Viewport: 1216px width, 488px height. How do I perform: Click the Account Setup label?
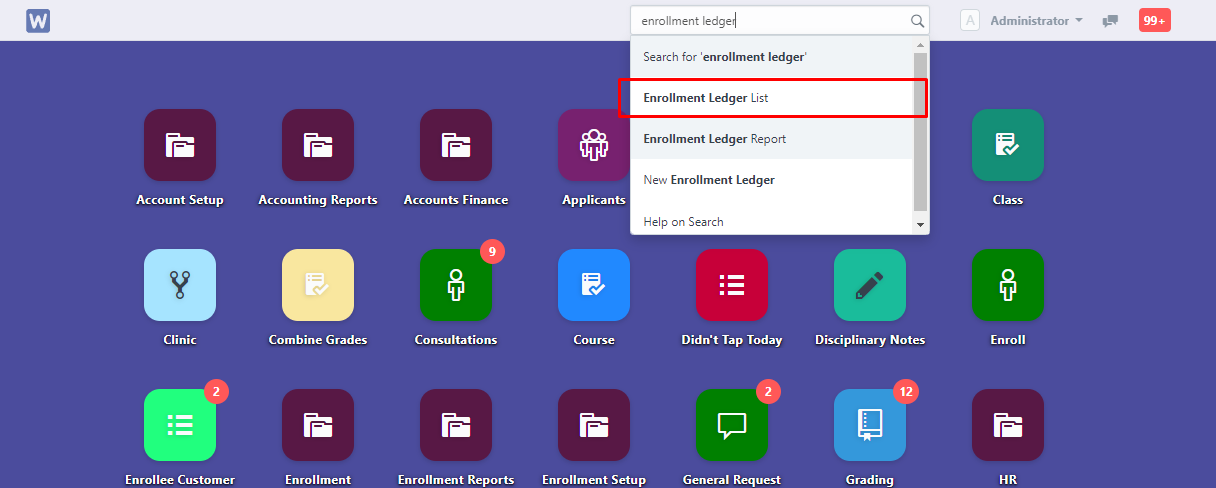[x=180, y=200]
